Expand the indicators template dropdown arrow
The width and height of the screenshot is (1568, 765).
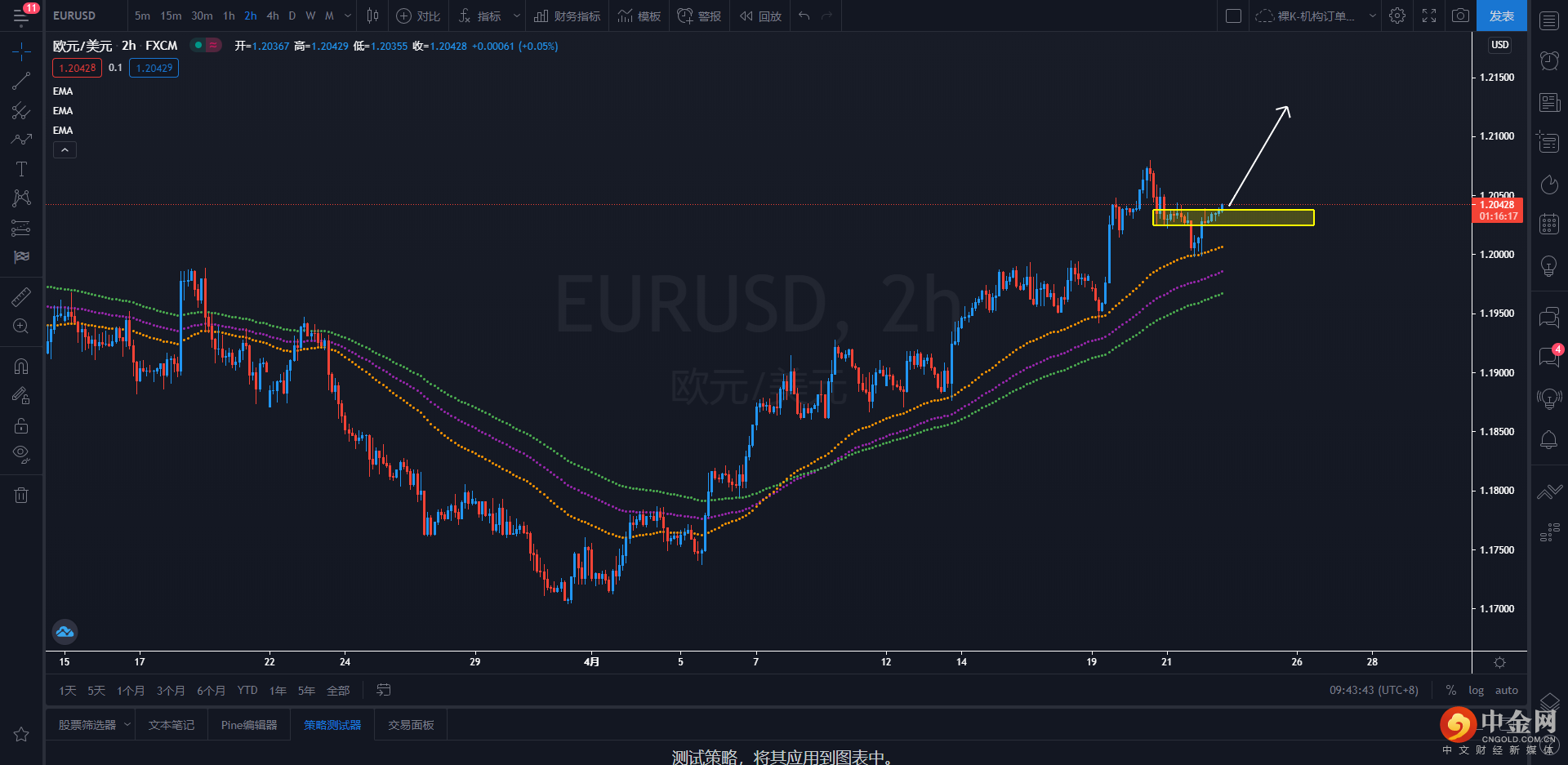tap(517, 16)
